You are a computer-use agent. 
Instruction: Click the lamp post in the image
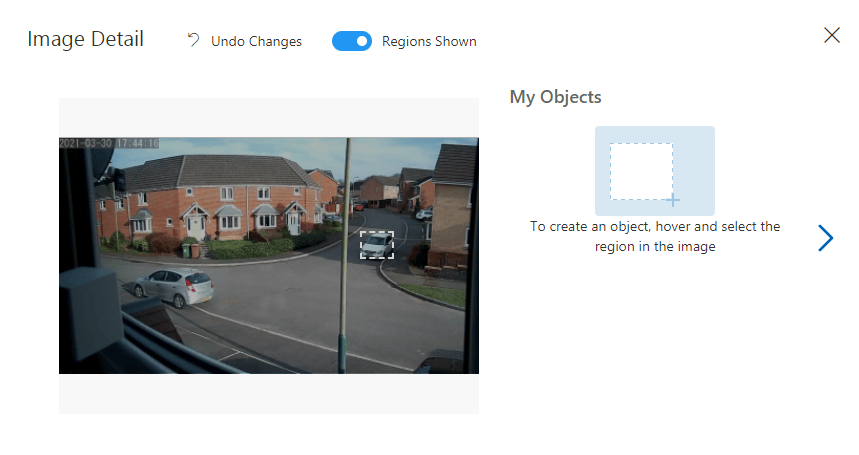tap(345, 255)
